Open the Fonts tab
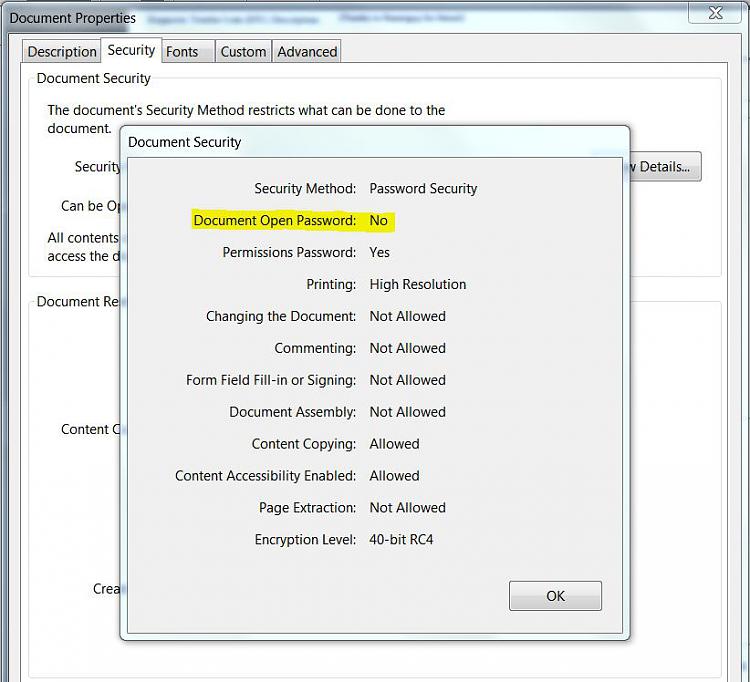 [188, 51]
